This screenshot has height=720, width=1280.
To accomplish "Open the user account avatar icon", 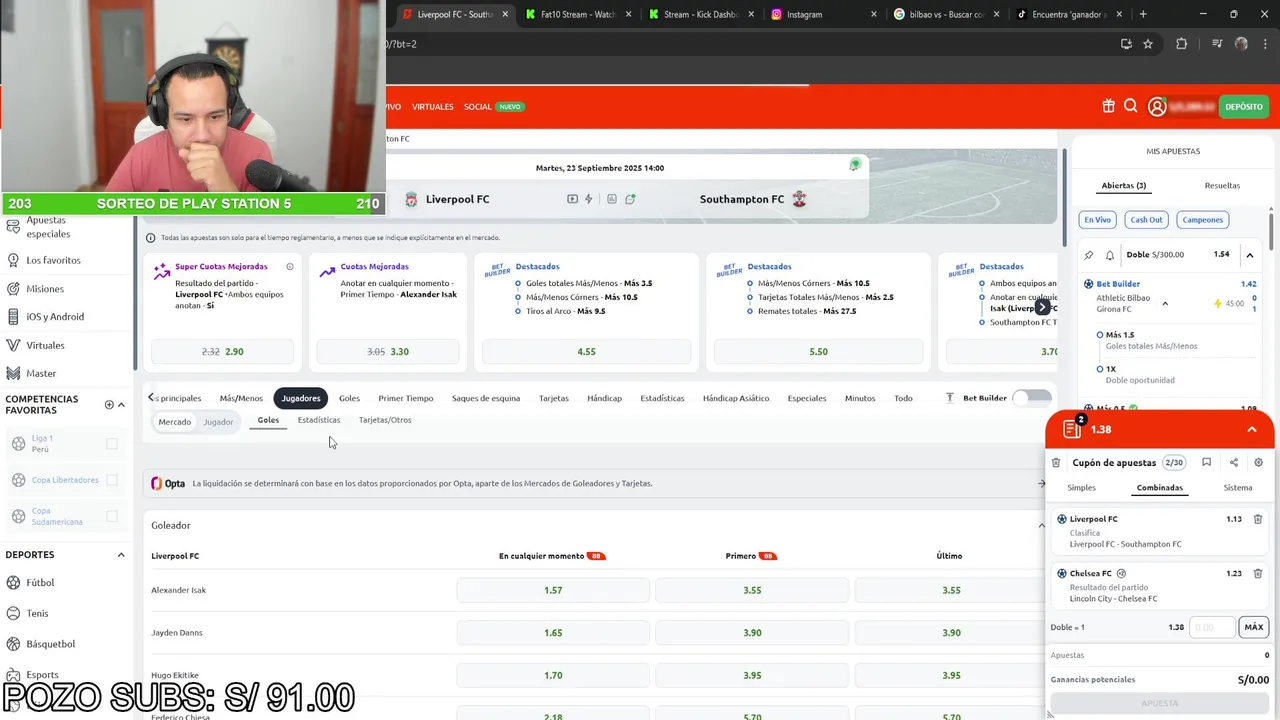I will coord(1157,106).
